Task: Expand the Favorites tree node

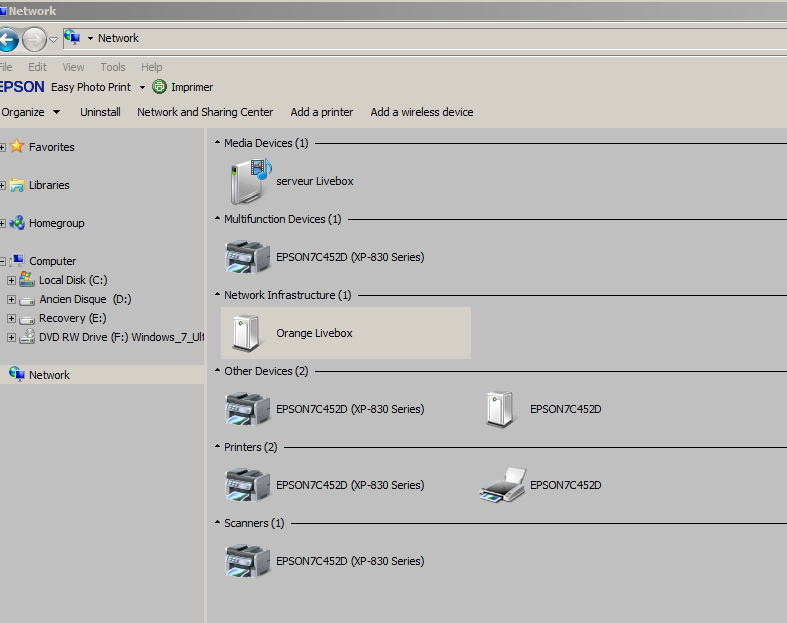Action: click(x=3, y=147)
